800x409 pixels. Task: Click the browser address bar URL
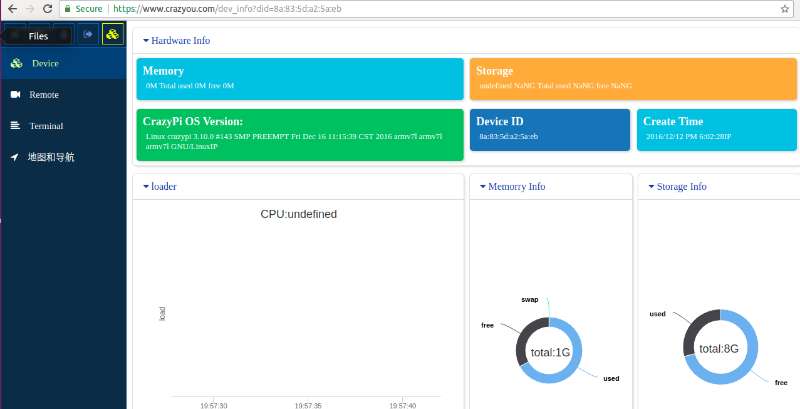[220, 7]
